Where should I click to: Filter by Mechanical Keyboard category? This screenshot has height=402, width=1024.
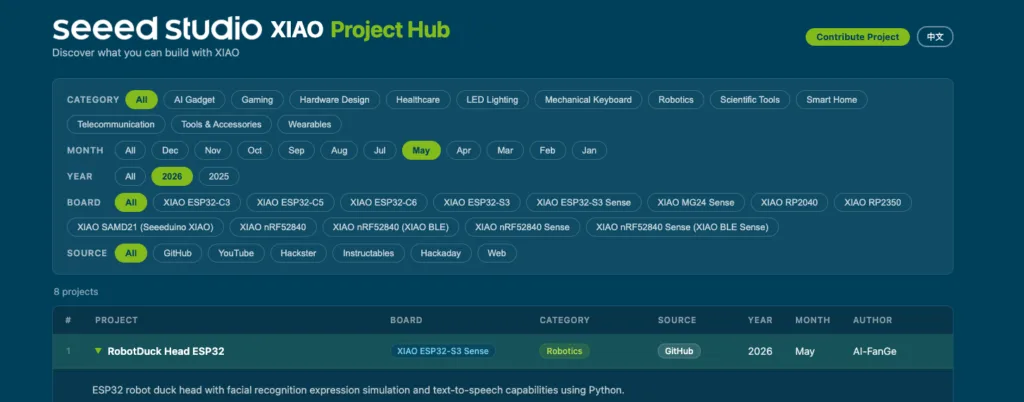tap(588, 100)
